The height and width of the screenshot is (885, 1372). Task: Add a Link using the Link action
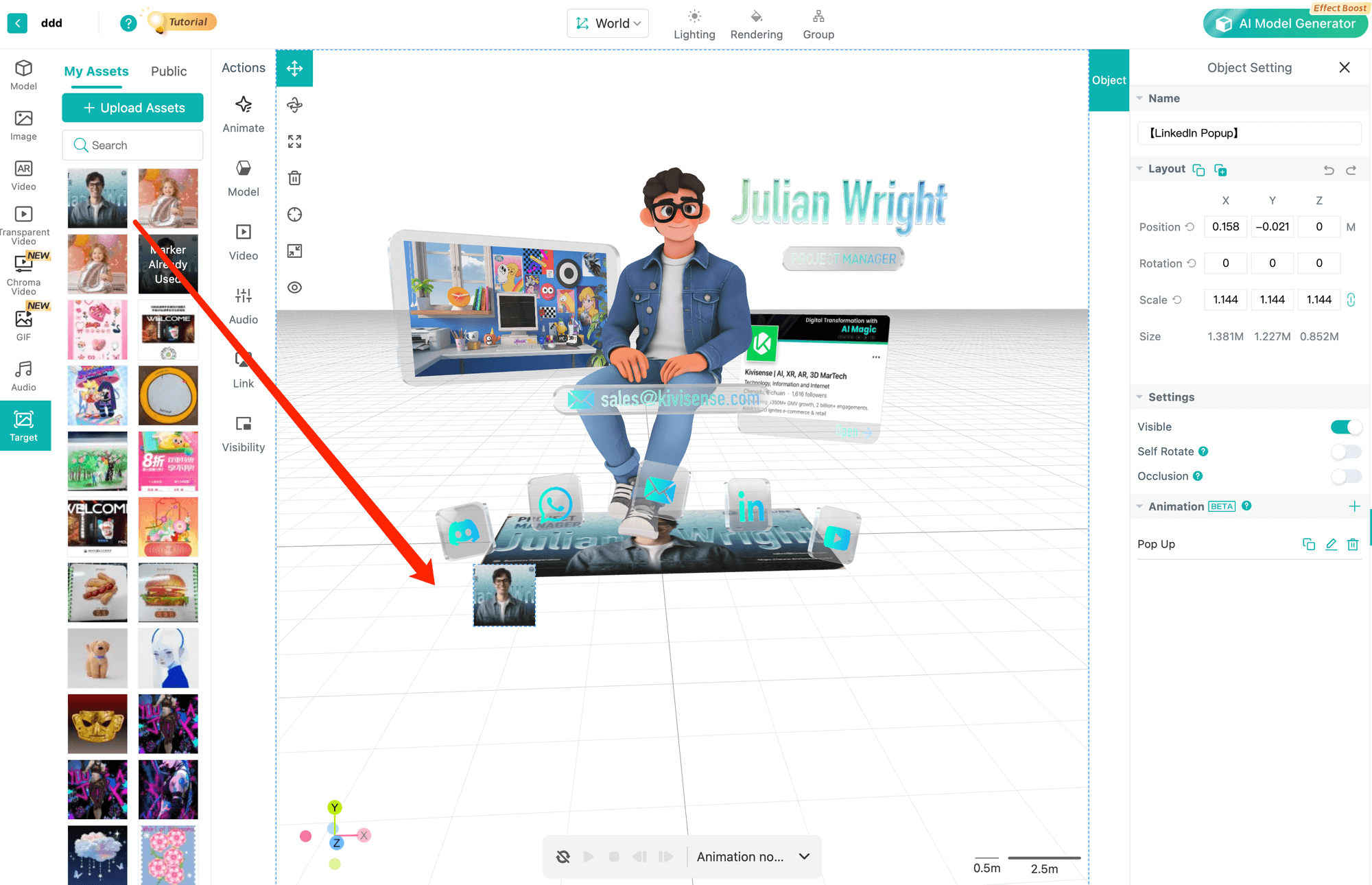[x=244, y=368]
